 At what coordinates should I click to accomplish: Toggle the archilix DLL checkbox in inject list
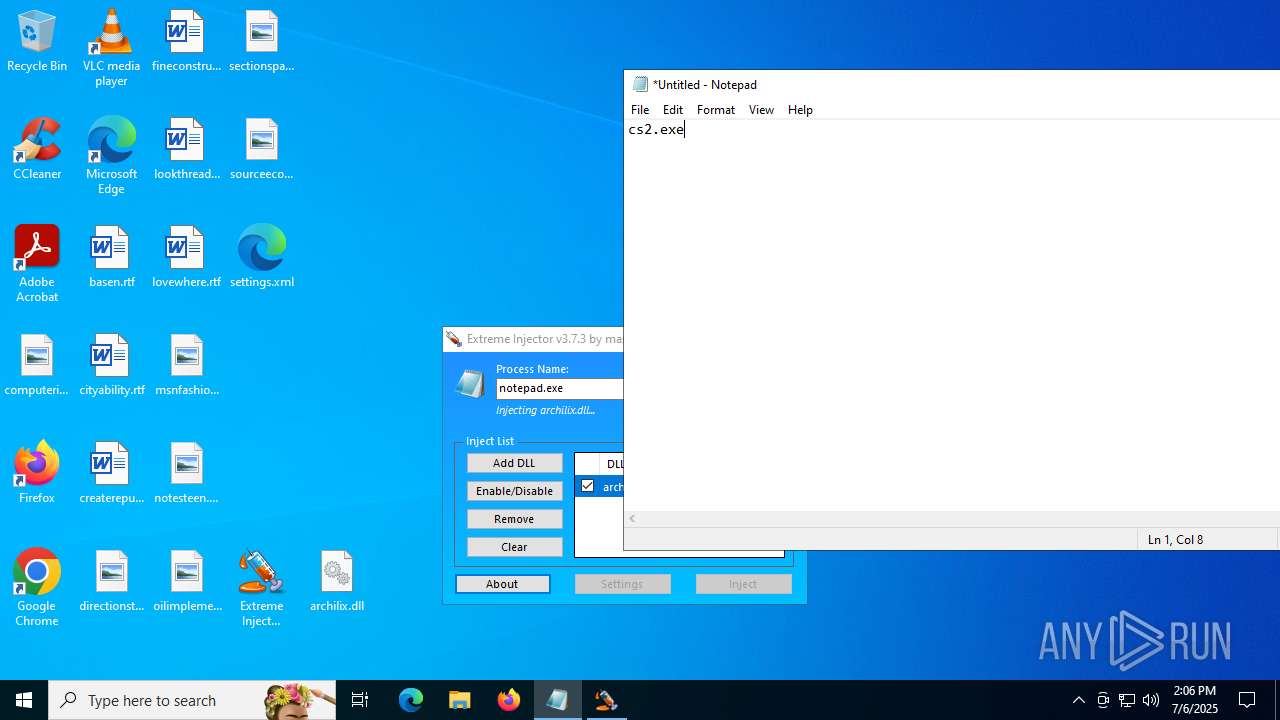[x=588, y=486]
